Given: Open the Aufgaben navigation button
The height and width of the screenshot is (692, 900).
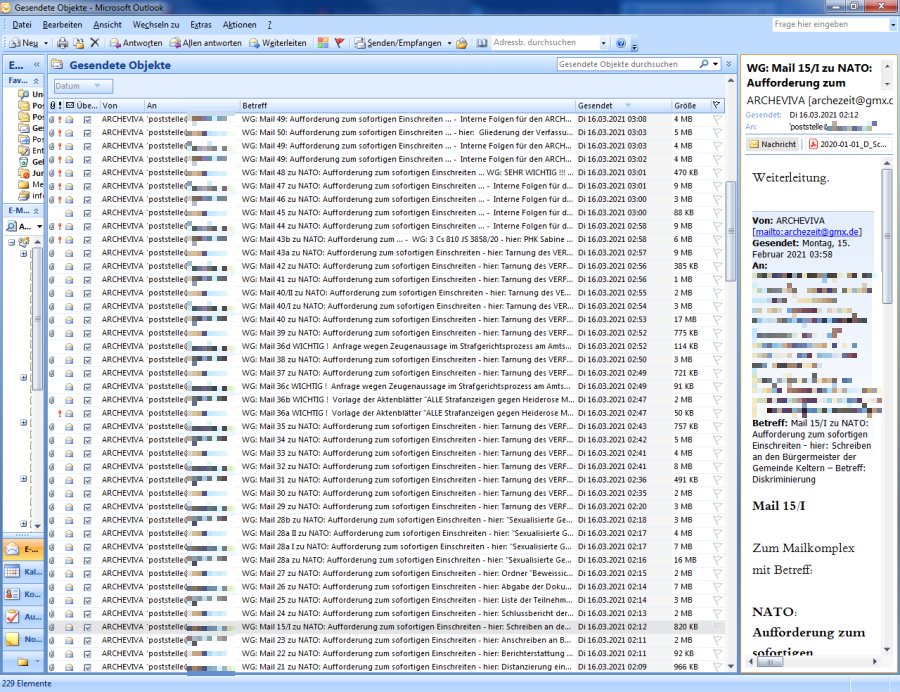Looking at the screenshot, I should pyautogui.click(x=22, y=617).
